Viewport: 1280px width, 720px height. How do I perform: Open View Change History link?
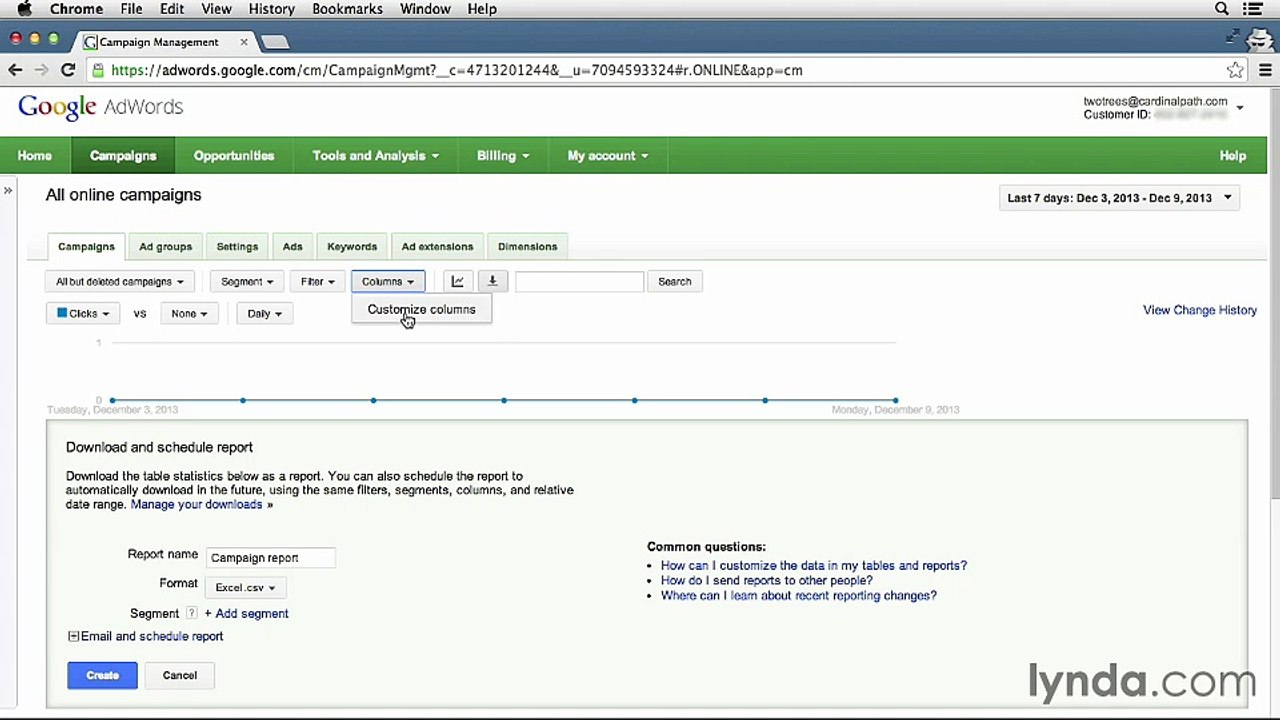coord(1200,310)
